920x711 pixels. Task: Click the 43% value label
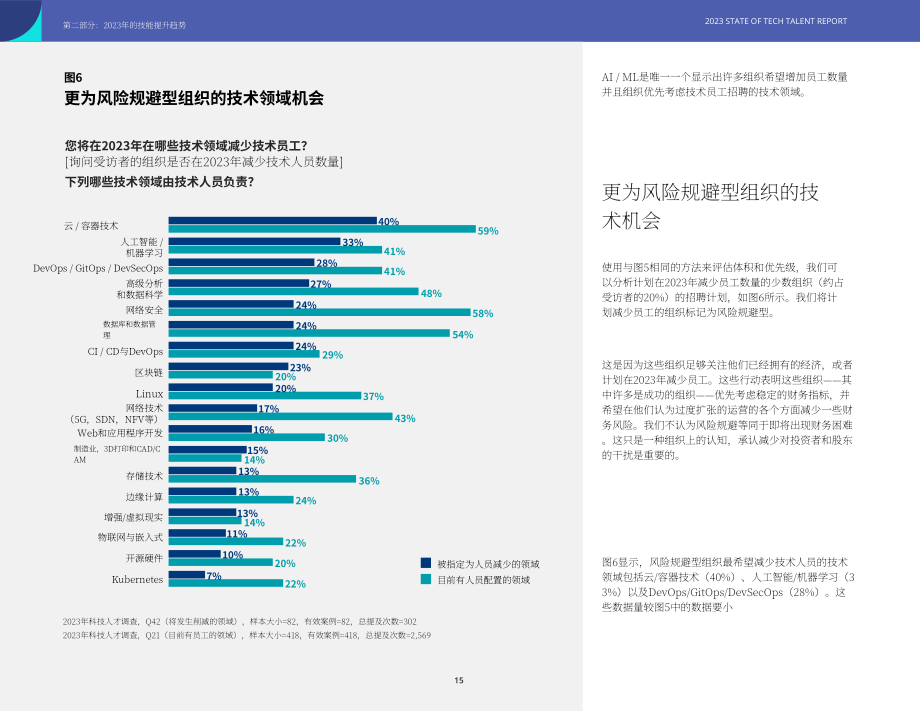[405, 418]
